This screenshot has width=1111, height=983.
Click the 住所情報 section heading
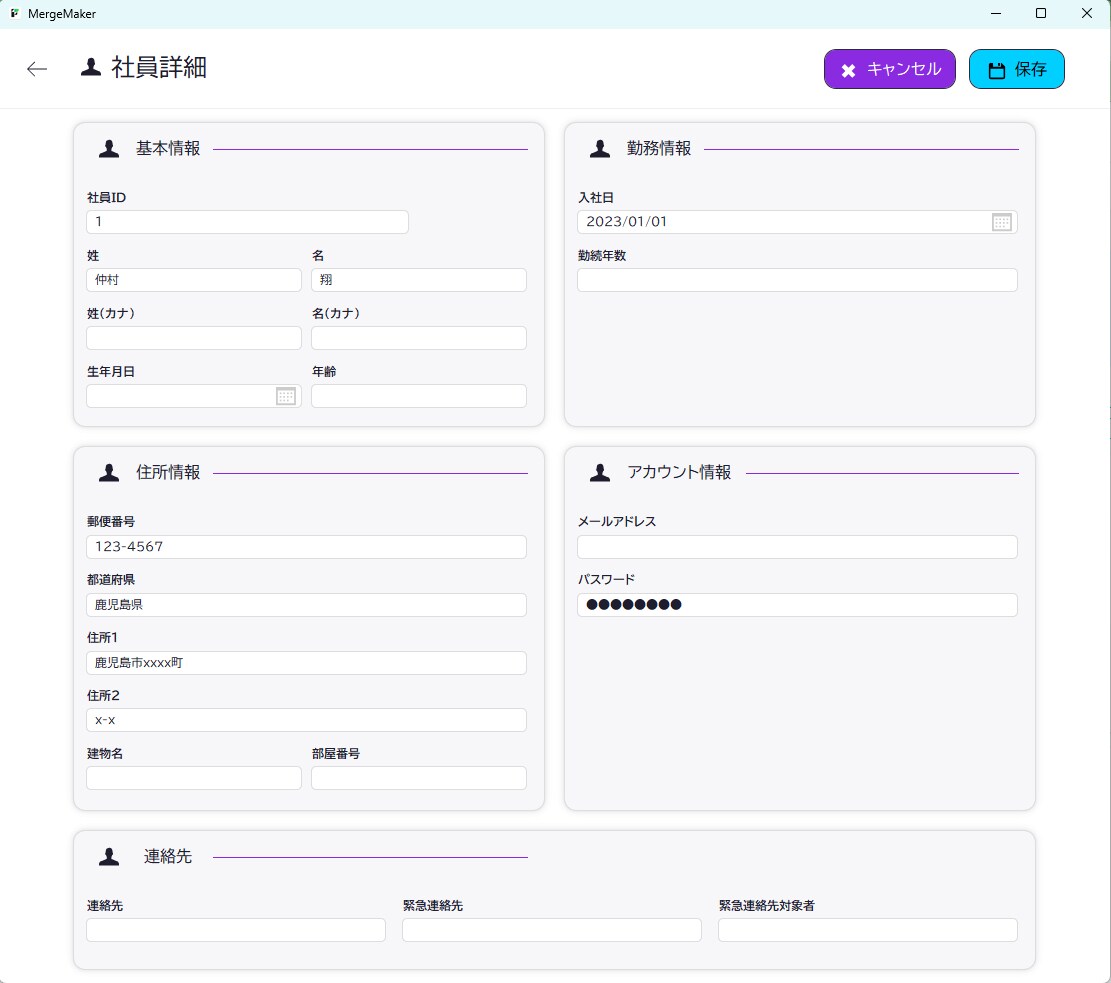pyautogui.click(x=168, y=473)
